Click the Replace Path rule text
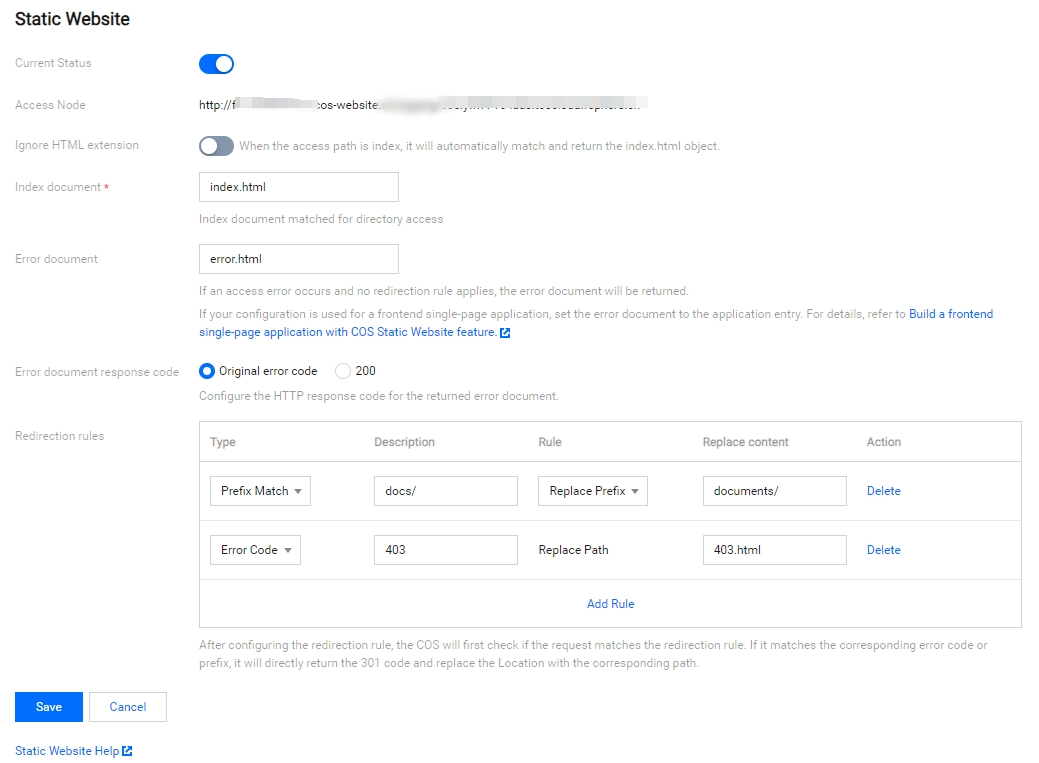This screenshot has width=1039, height=763. pos(573,550)
